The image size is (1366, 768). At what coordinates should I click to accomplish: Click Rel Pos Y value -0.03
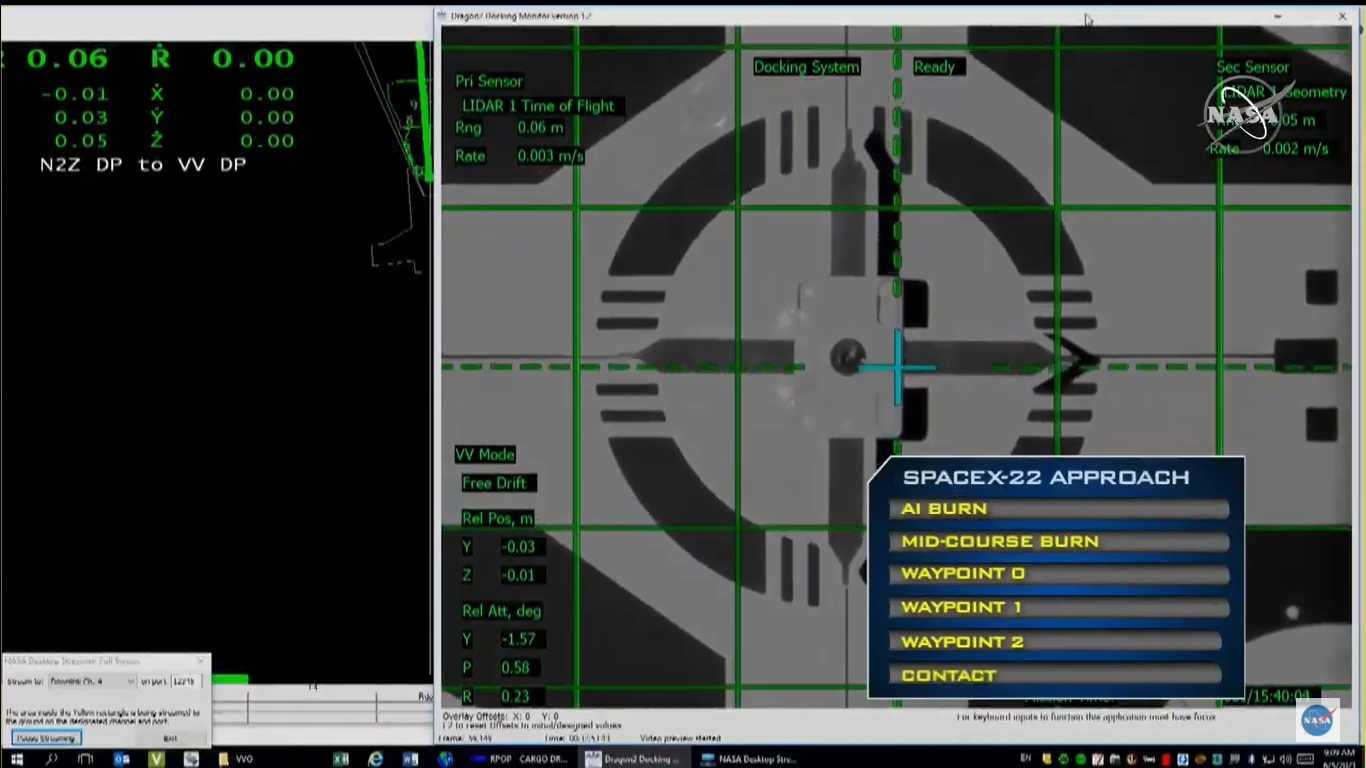coord(520,547)
